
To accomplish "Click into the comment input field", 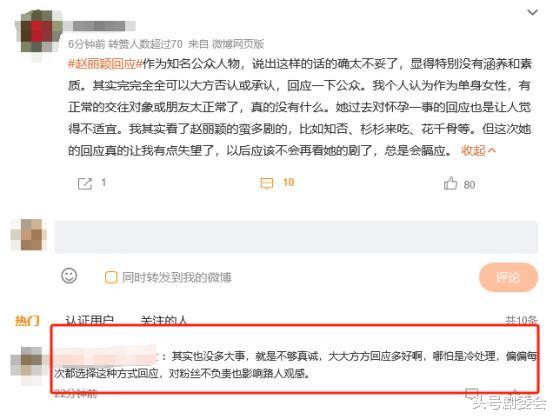I will 296,237.
